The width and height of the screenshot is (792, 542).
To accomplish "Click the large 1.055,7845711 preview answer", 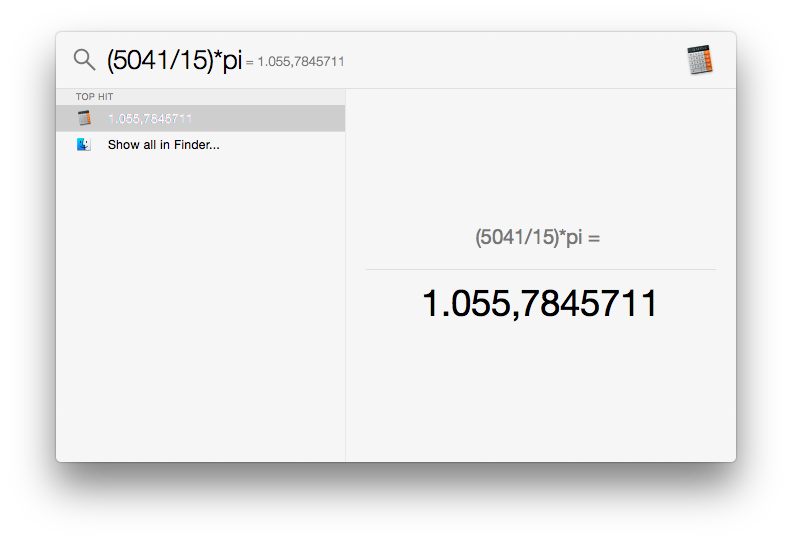I will click(540, 304).
